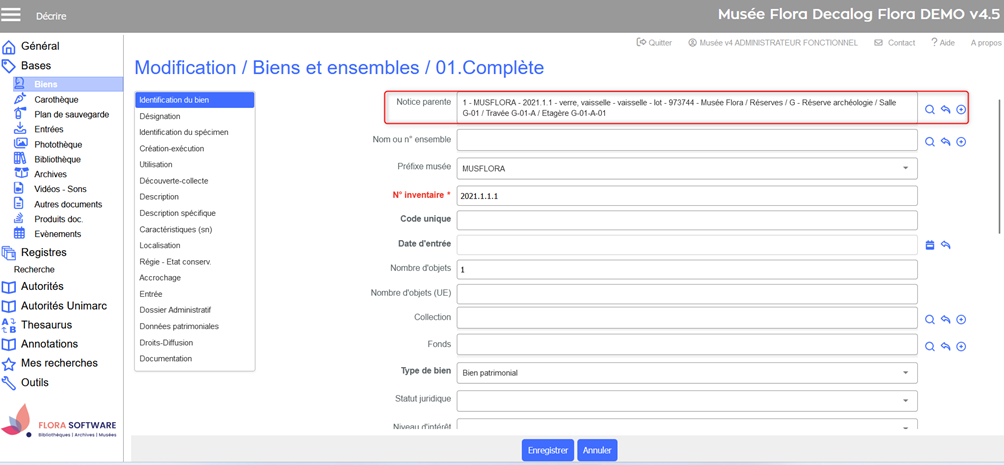Open the Type de bien dropdown
This screenshot has width=1004, height=465.
pyautogui.click(x=905, y=373)
